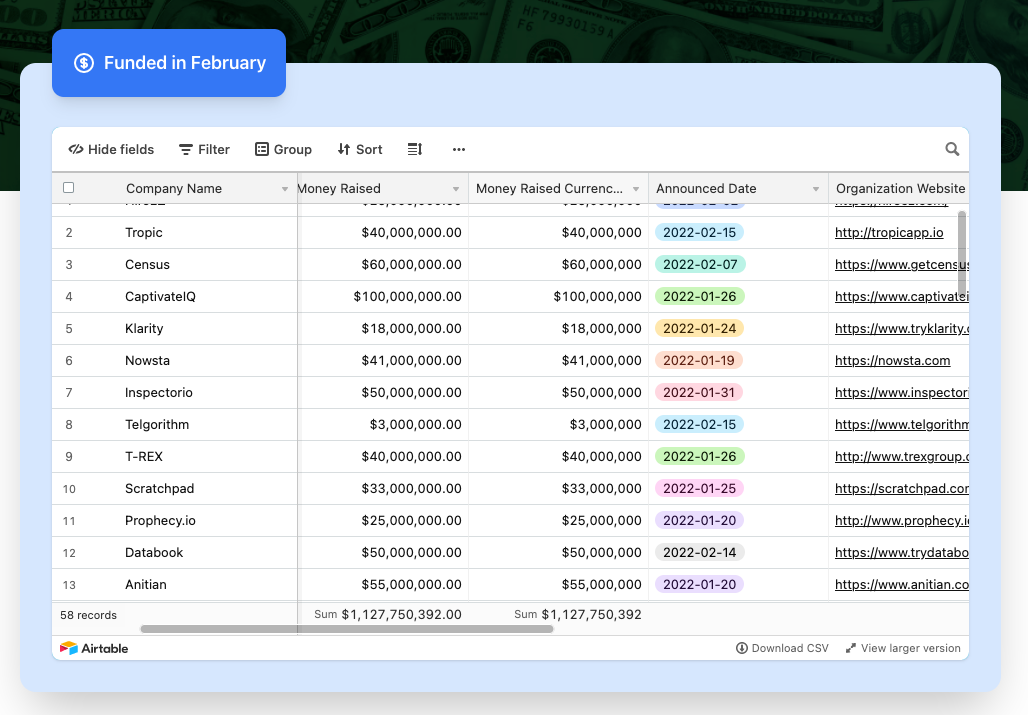Click the Airtable logo
The width and height of the screenshot is (1028, 715).
[x=94, y=648]
